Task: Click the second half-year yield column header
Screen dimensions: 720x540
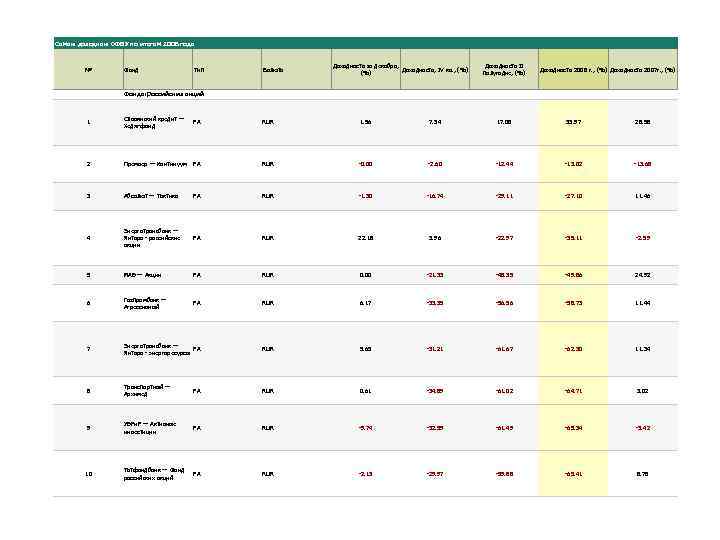Action: [x=504, y=70]
